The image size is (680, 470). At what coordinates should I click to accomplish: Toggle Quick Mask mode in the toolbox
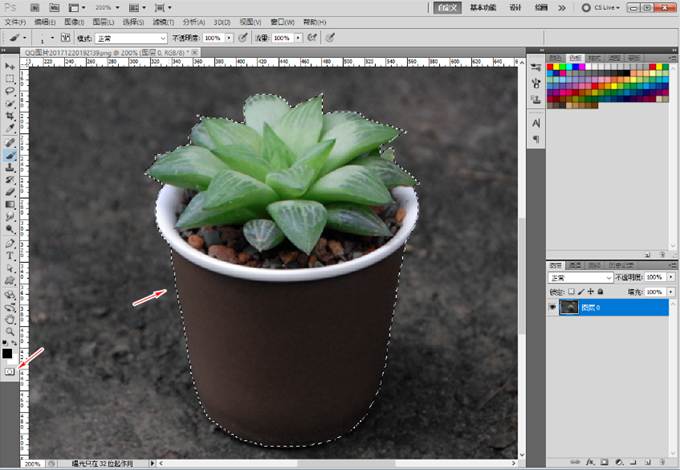click(9, 371)
